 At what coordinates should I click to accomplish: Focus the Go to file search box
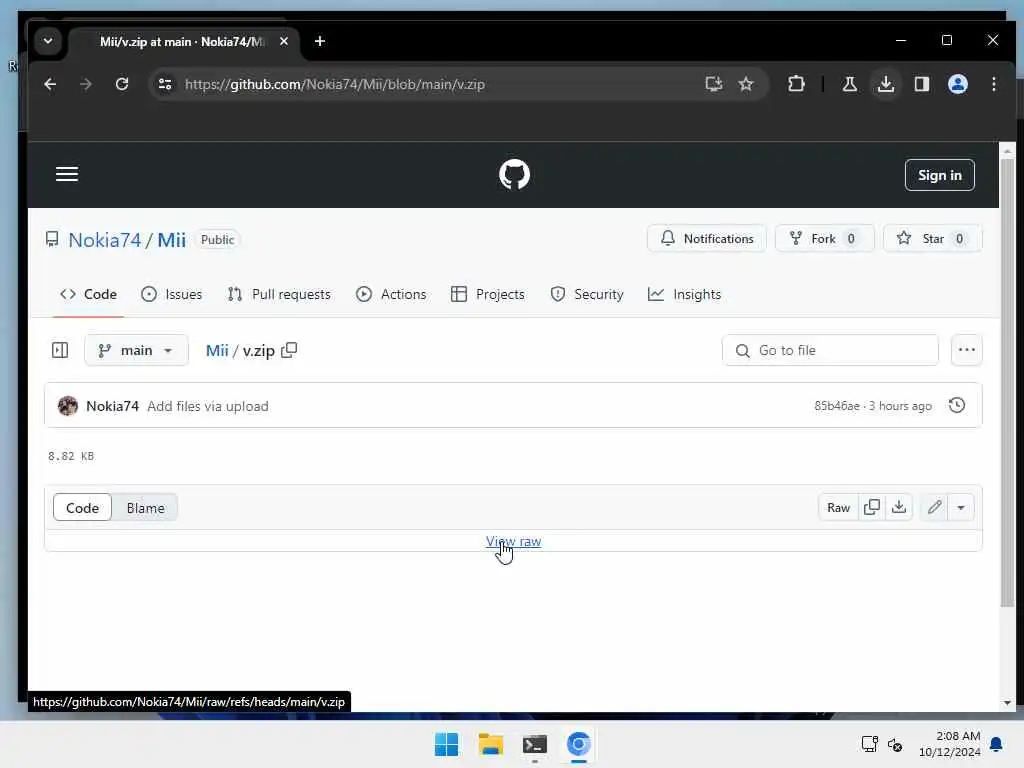click(x=830, y=351)
